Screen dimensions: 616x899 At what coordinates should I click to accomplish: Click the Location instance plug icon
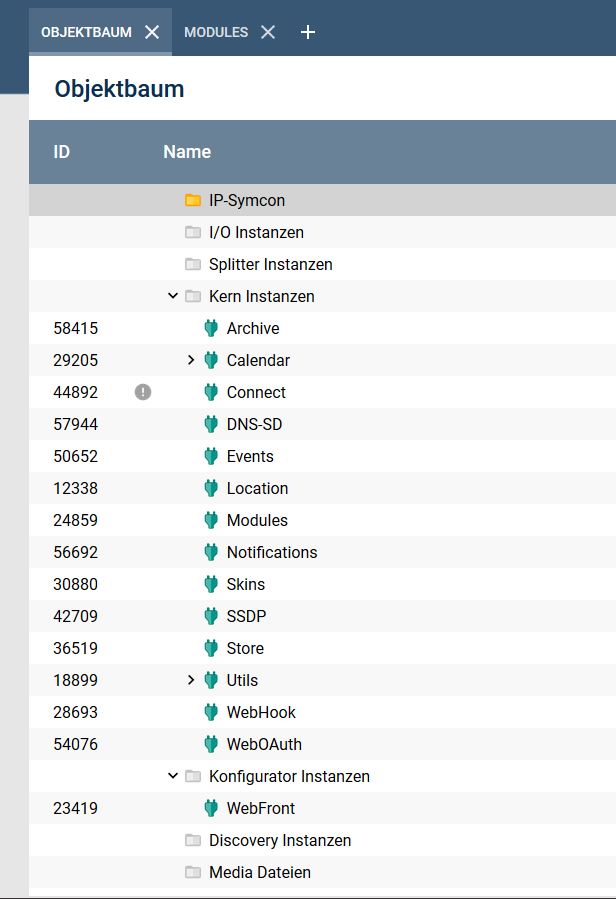pos(211,488)
